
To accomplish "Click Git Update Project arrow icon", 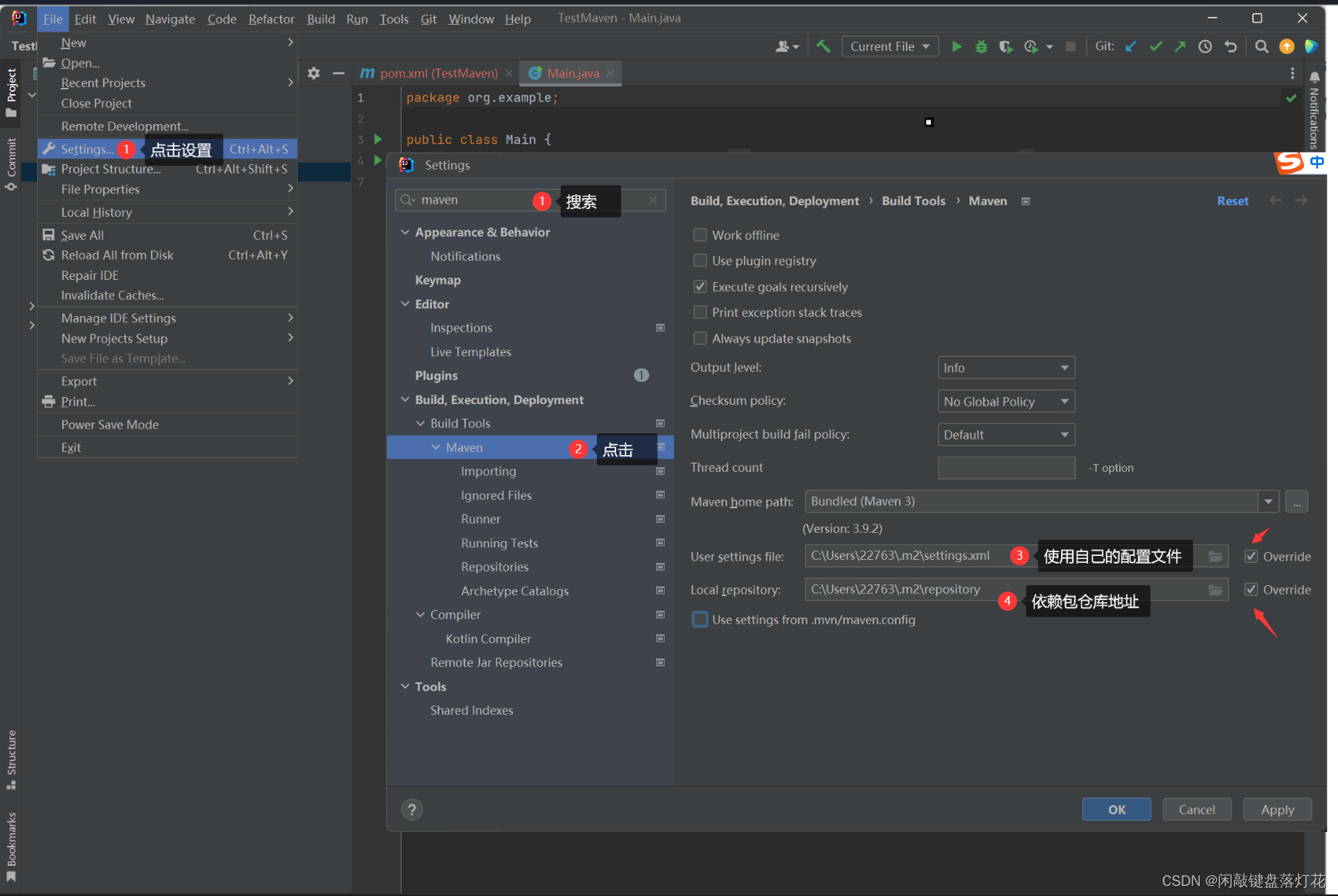I will point(1131,46).
